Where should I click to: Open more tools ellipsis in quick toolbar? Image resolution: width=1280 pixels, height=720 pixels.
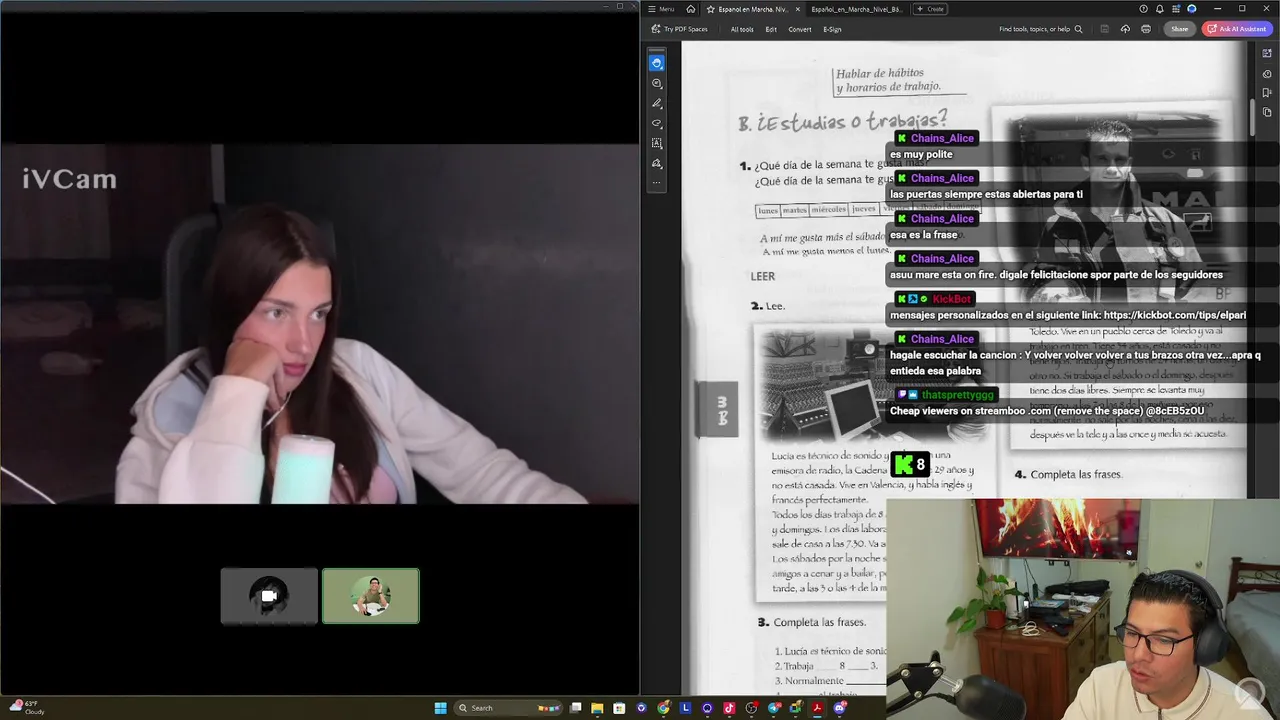pos(656,182)
